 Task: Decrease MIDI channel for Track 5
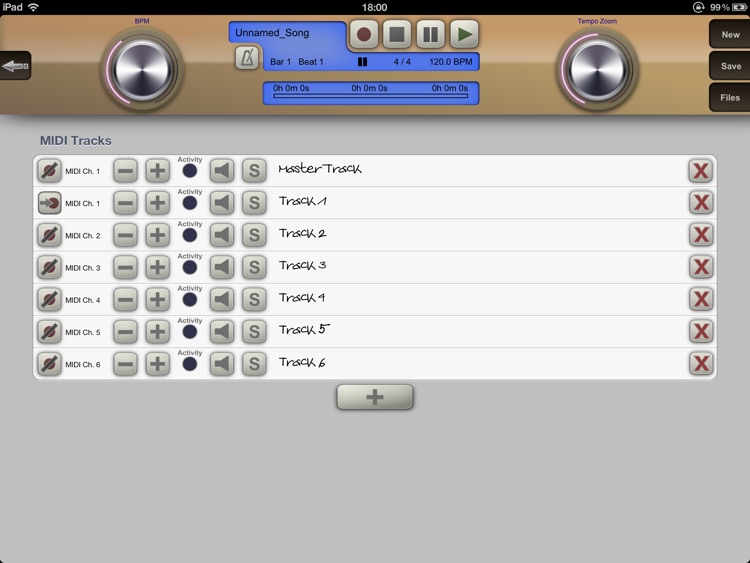click(x=125, y=331)
